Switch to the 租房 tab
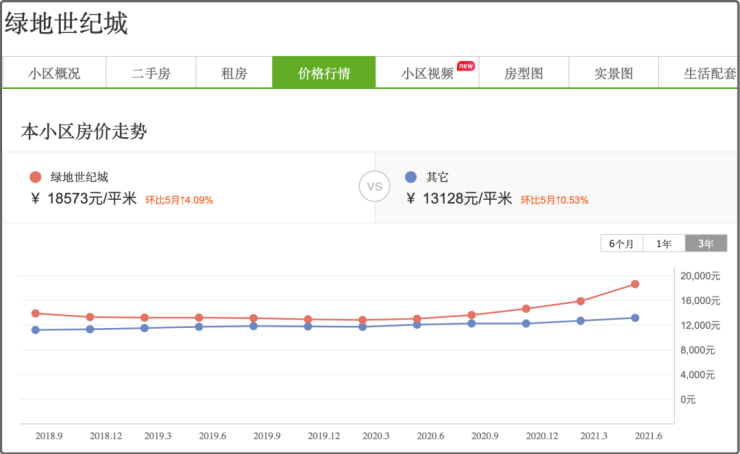 click(234, 74)
